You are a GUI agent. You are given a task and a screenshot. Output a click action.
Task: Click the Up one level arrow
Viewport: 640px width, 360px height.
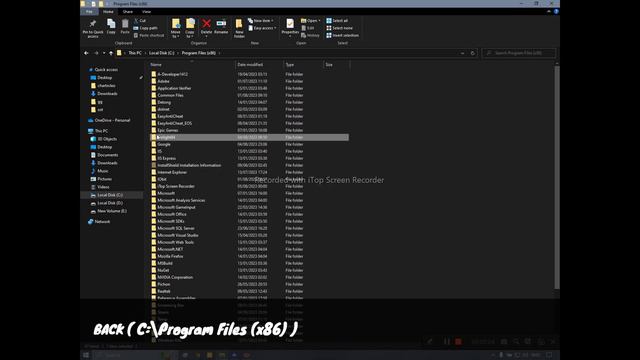(111, 53)
